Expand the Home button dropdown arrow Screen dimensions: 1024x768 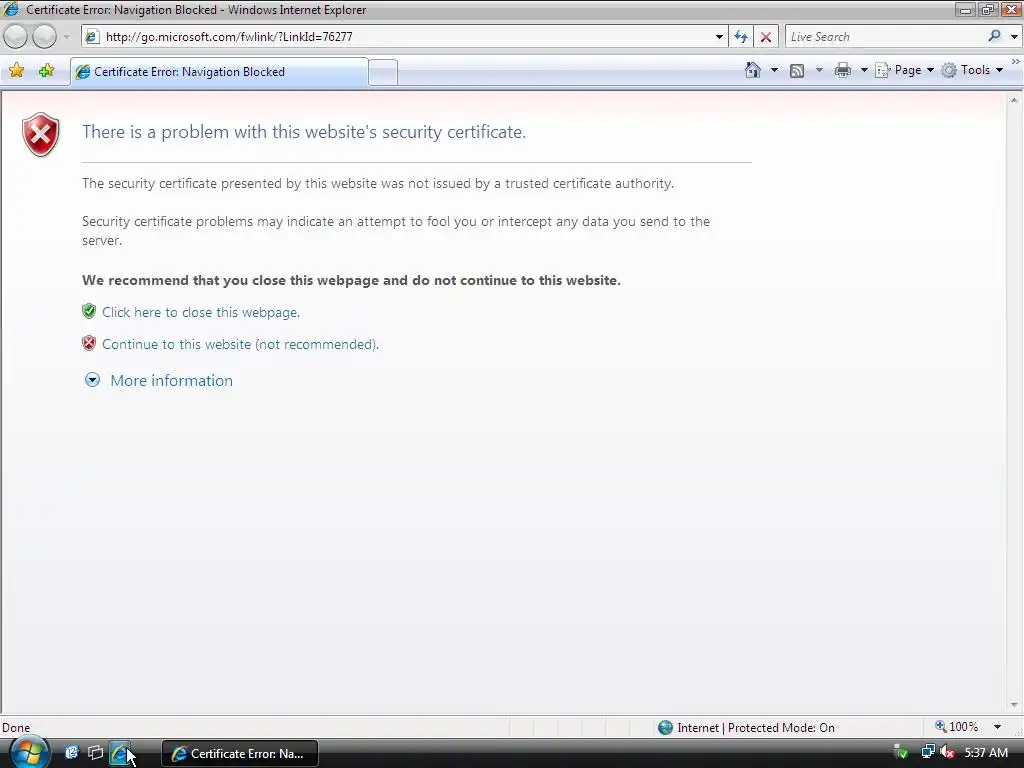click(x=775, y=70)
